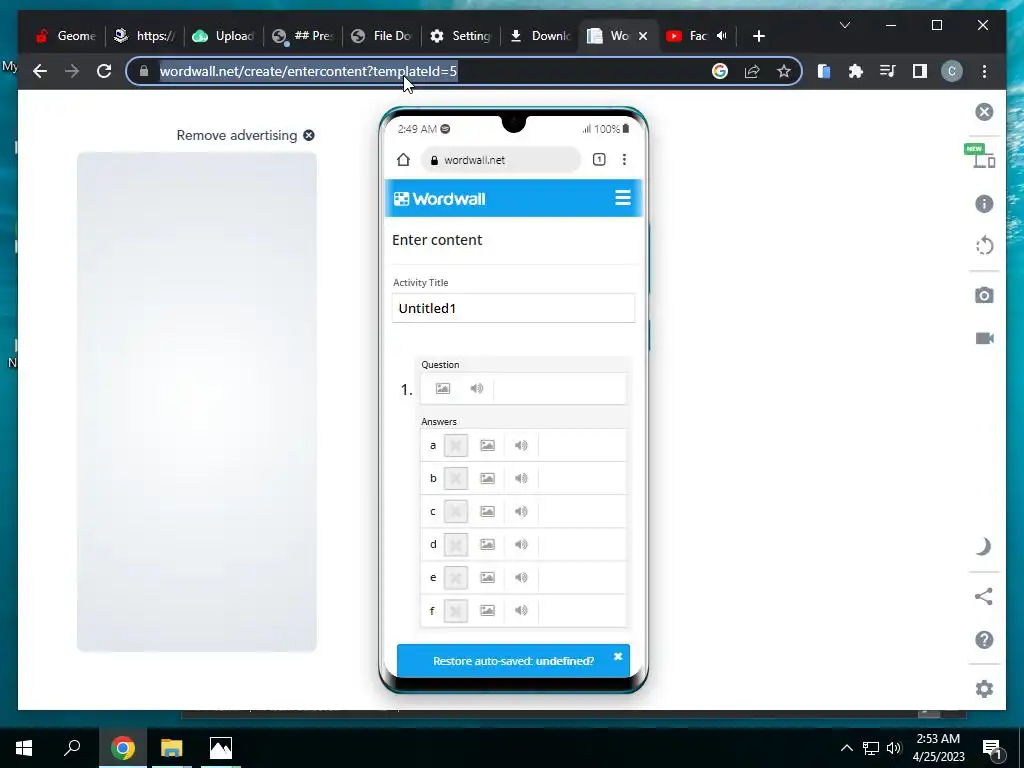Open the taskbar volume control
Viewport: 1024px width, 768px height.
pos(894,748)
